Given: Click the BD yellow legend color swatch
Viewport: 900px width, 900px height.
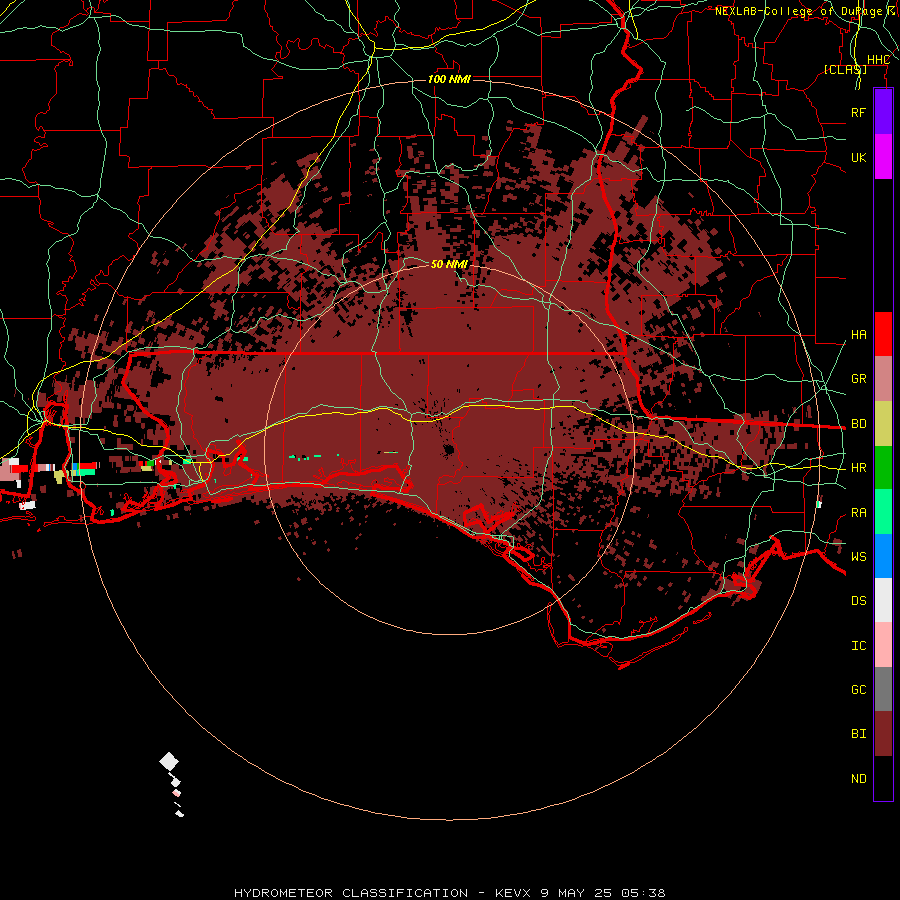Looking at the screenshot, I should [x=883, y=424].
